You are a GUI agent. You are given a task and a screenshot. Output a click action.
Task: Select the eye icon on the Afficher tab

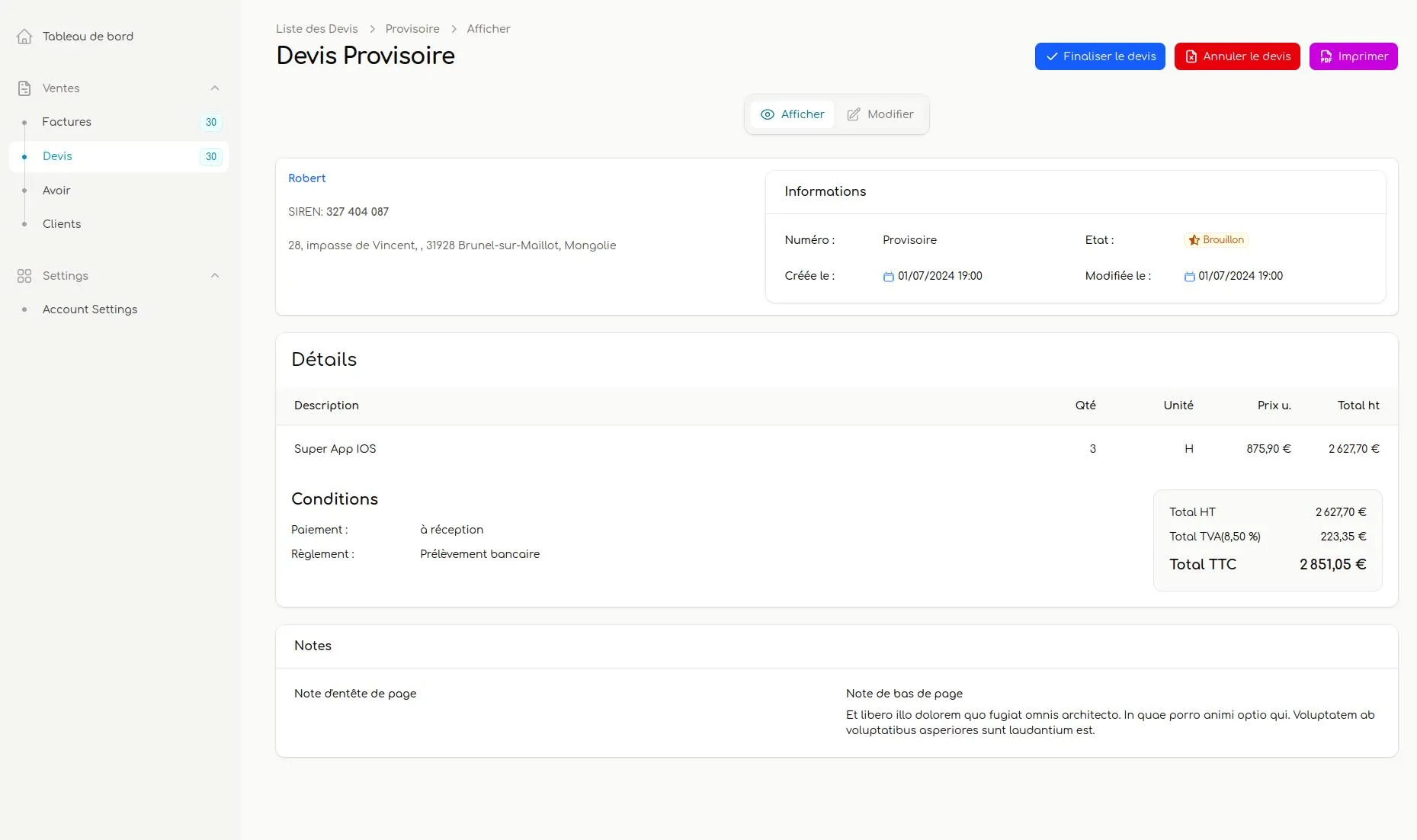pyautogui.click(x=768, y=114)
